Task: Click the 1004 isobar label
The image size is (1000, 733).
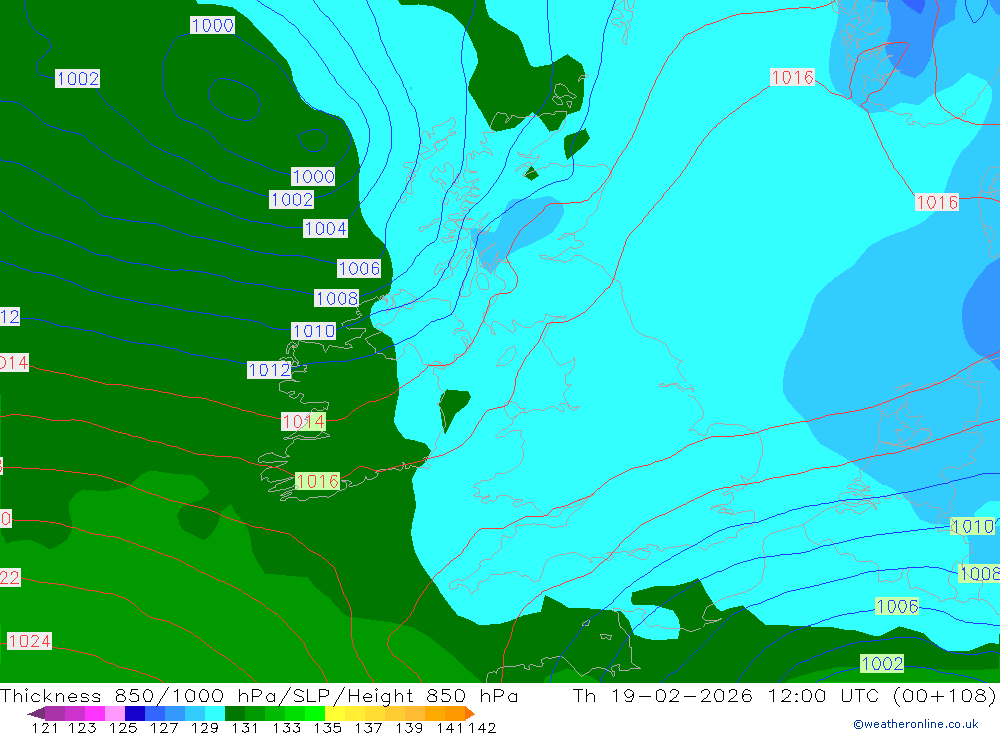Action: pos(325,228)
